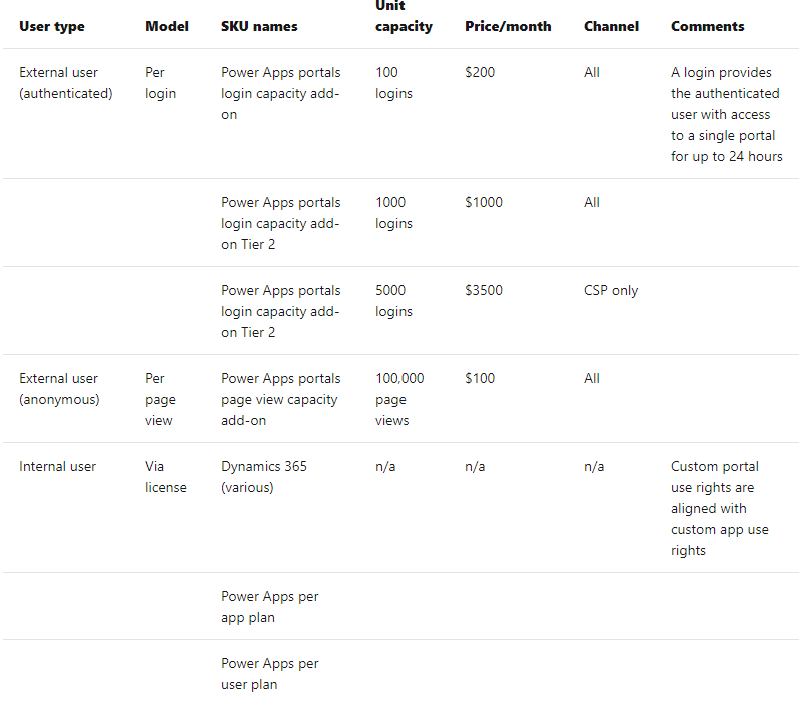Click the 'Channel' column header
The image size is (802, 704).
611,26
